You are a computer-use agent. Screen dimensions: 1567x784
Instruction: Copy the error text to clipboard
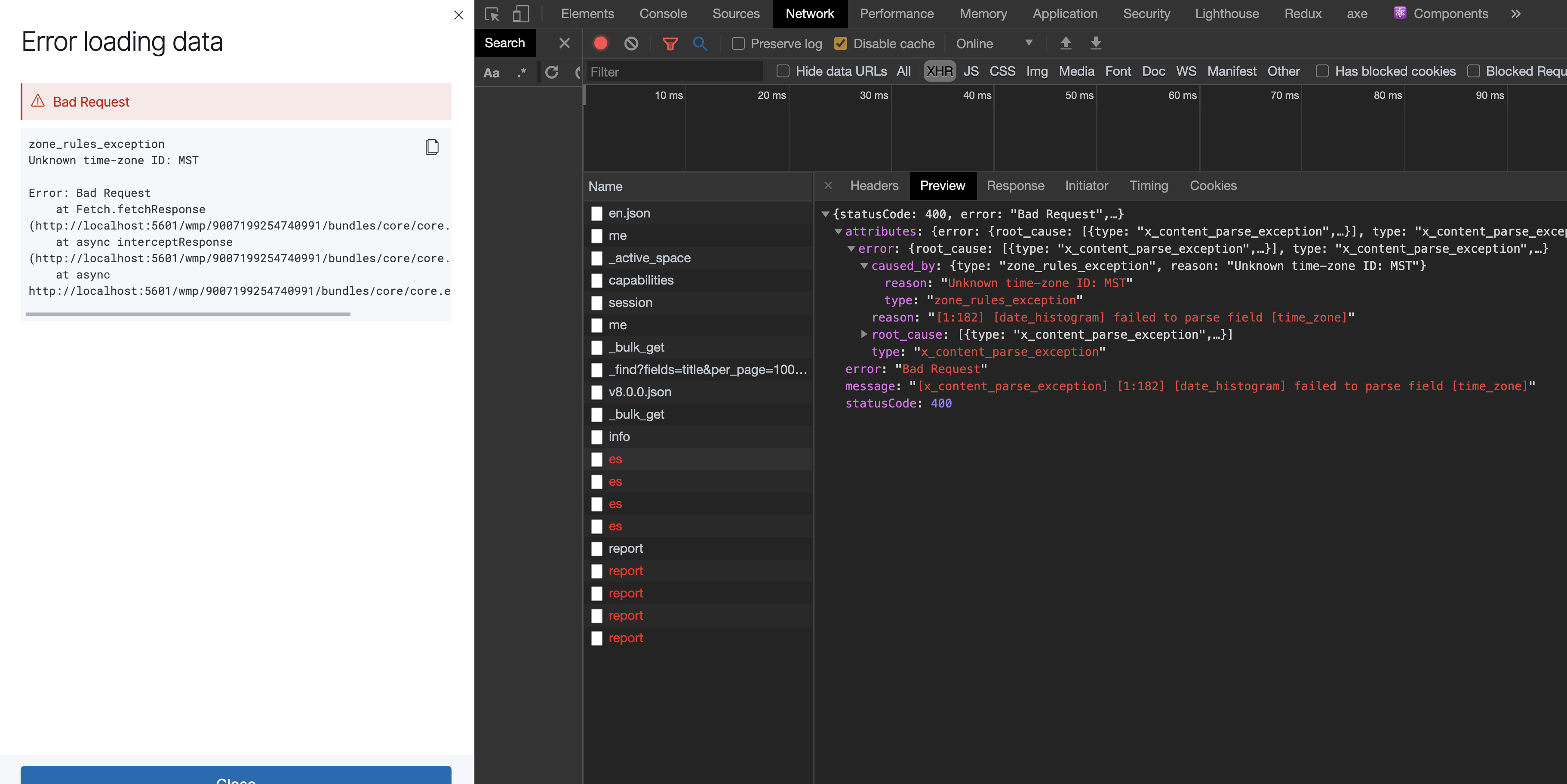click(x=432, y=147)
